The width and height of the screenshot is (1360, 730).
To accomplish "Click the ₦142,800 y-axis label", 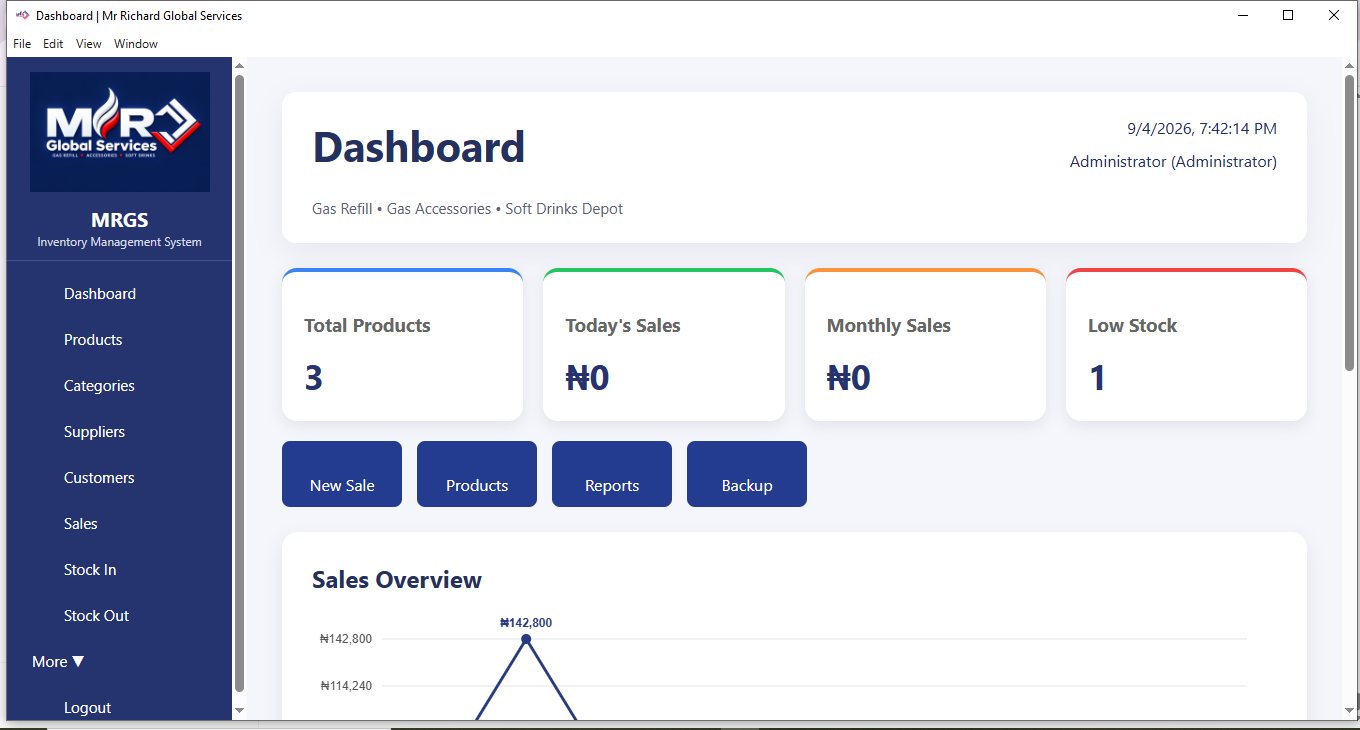I will tap(346, 639).
